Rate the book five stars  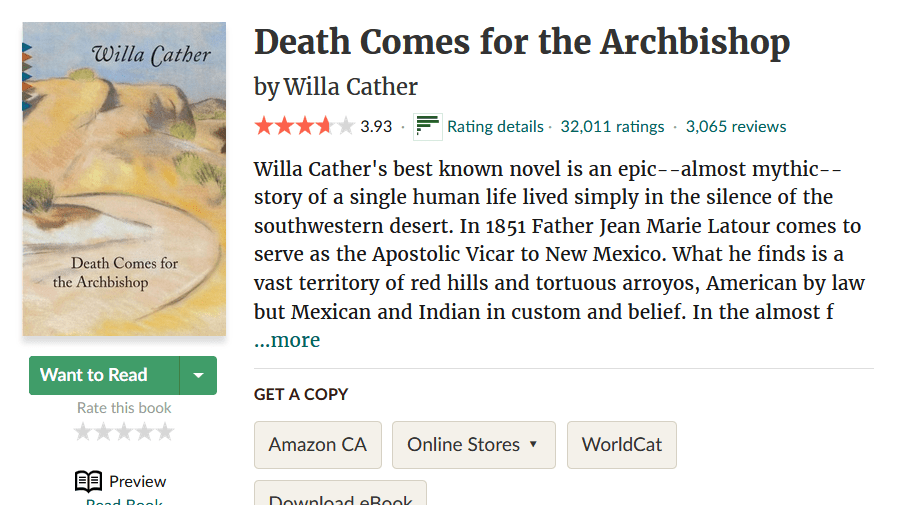tap(164, 432)
